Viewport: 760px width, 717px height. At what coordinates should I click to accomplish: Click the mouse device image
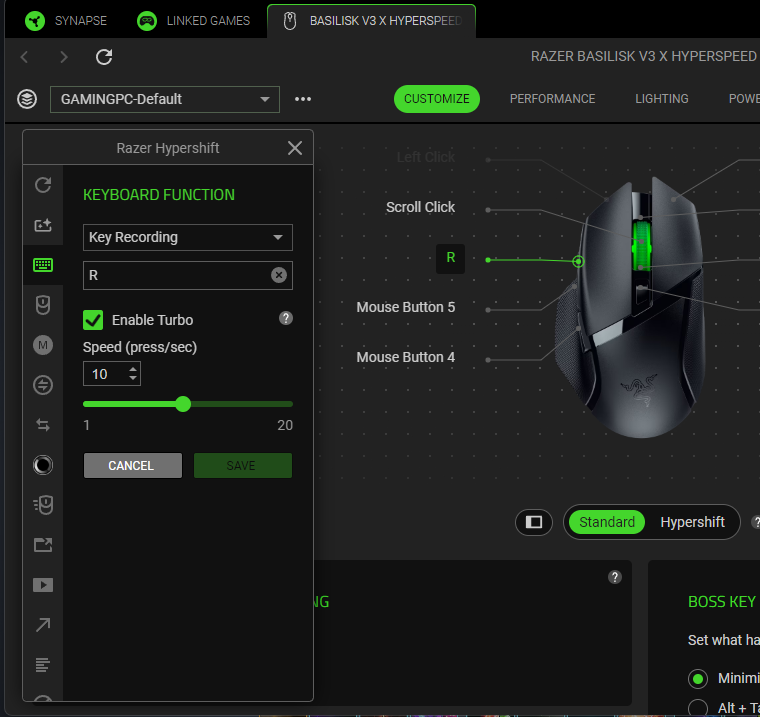point(630,308)
